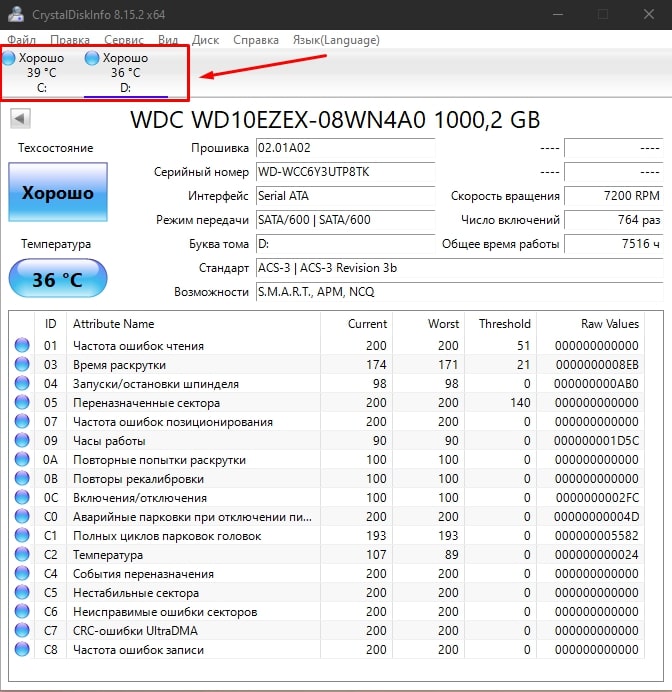Select the row Полных циклов парковок головок

327,535
